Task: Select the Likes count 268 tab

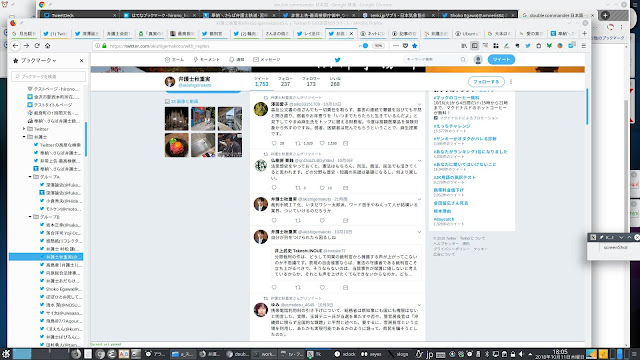Action: tap(335, 82)
